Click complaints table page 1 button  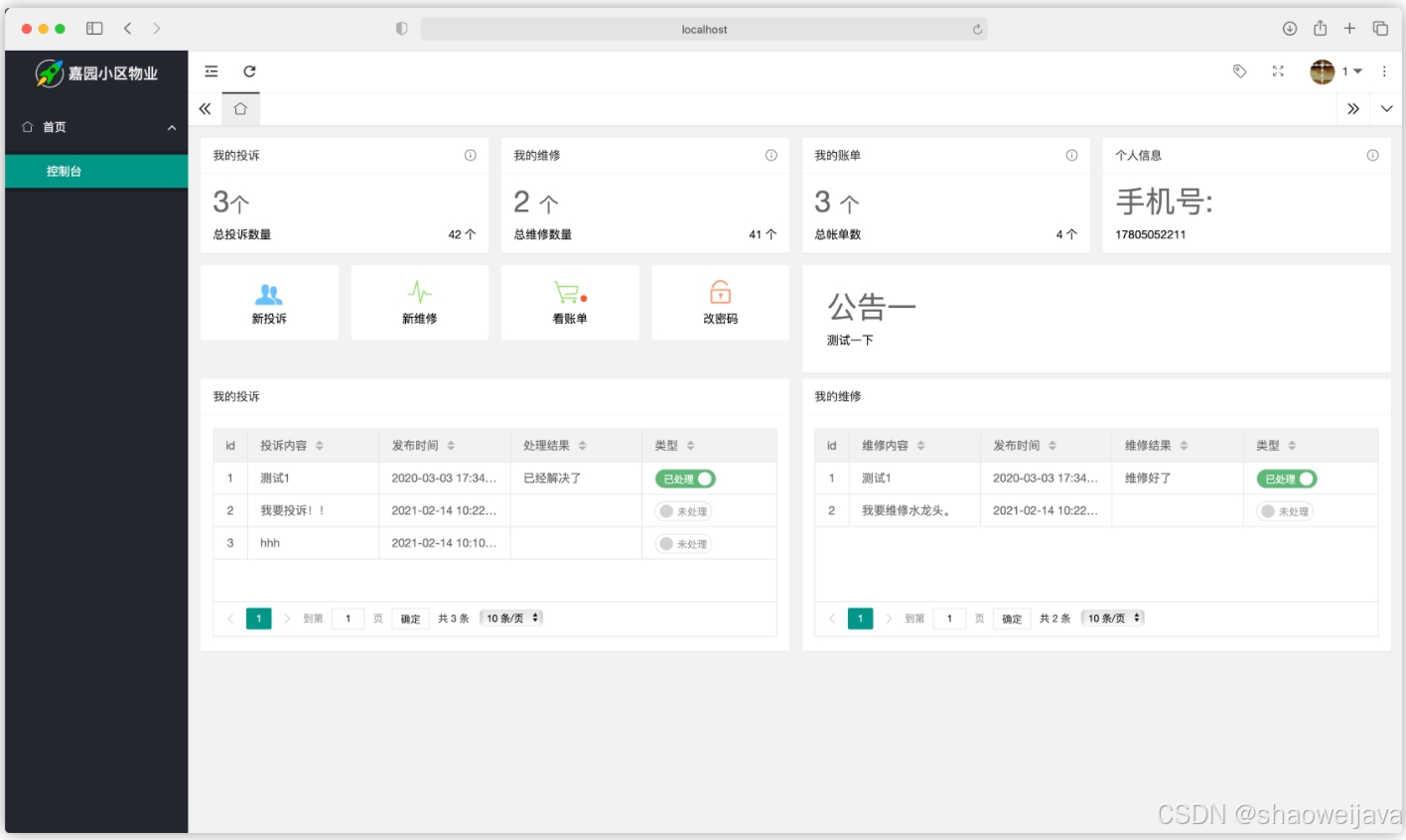coord(259,619)
